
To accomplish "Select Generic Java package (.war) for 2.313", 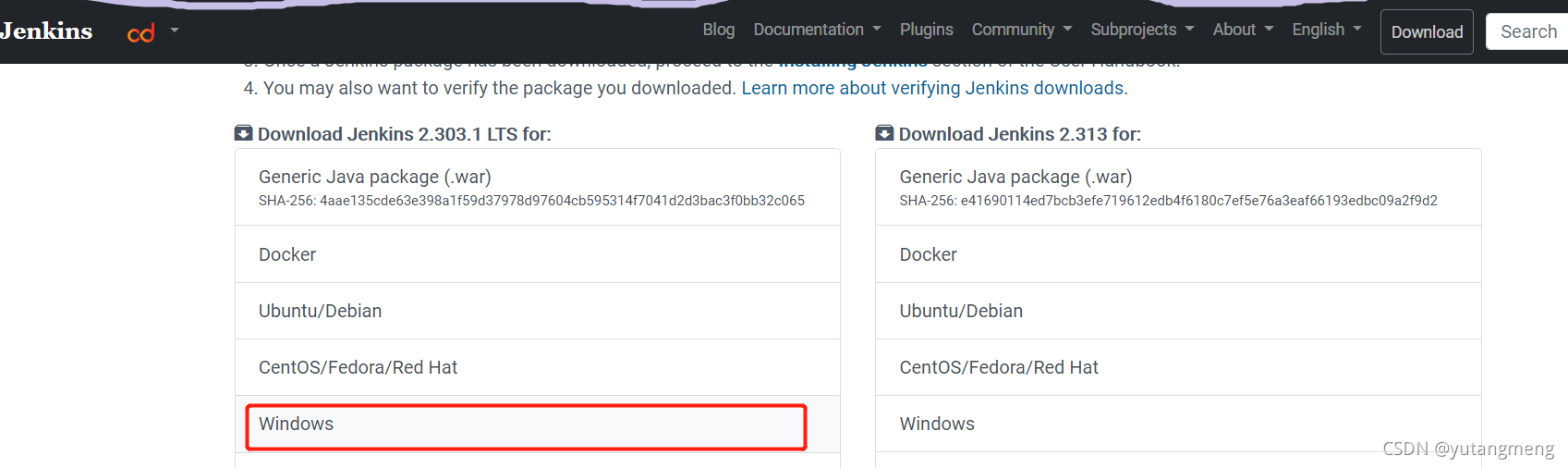I will [x=1178, y=187].
